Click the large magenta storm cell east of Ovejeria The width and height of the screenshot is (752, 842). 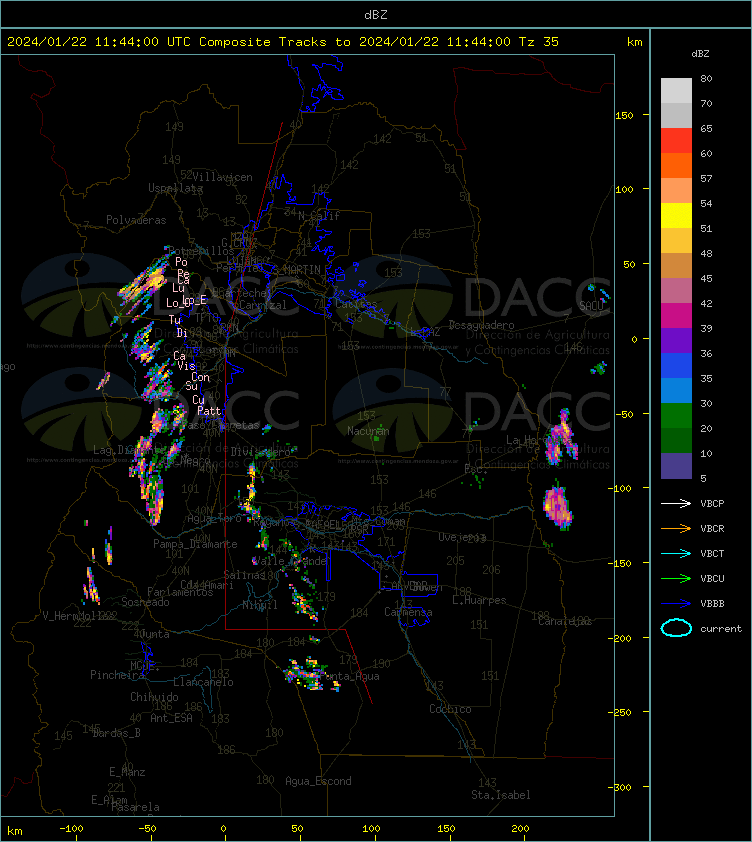point(558,506)
